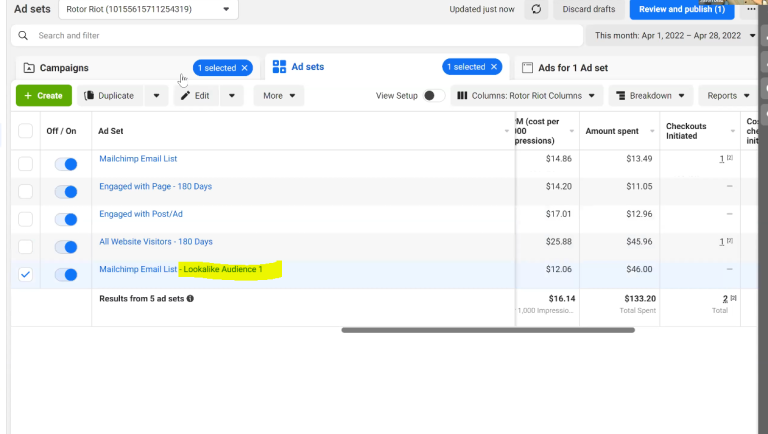Clear the selection on the Campaigns tab
This screenshot has height=434, width=768.
[244, 68]
